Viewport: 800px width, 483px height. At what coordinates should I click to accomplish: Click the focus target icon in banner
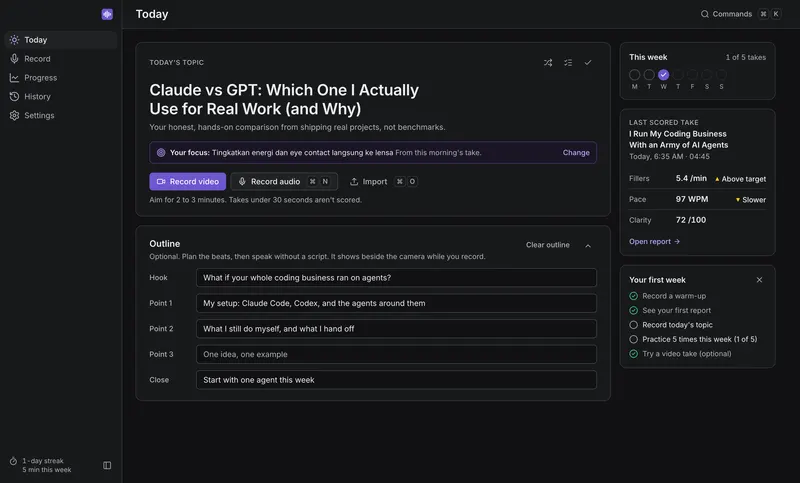click(x=161, y=152)
